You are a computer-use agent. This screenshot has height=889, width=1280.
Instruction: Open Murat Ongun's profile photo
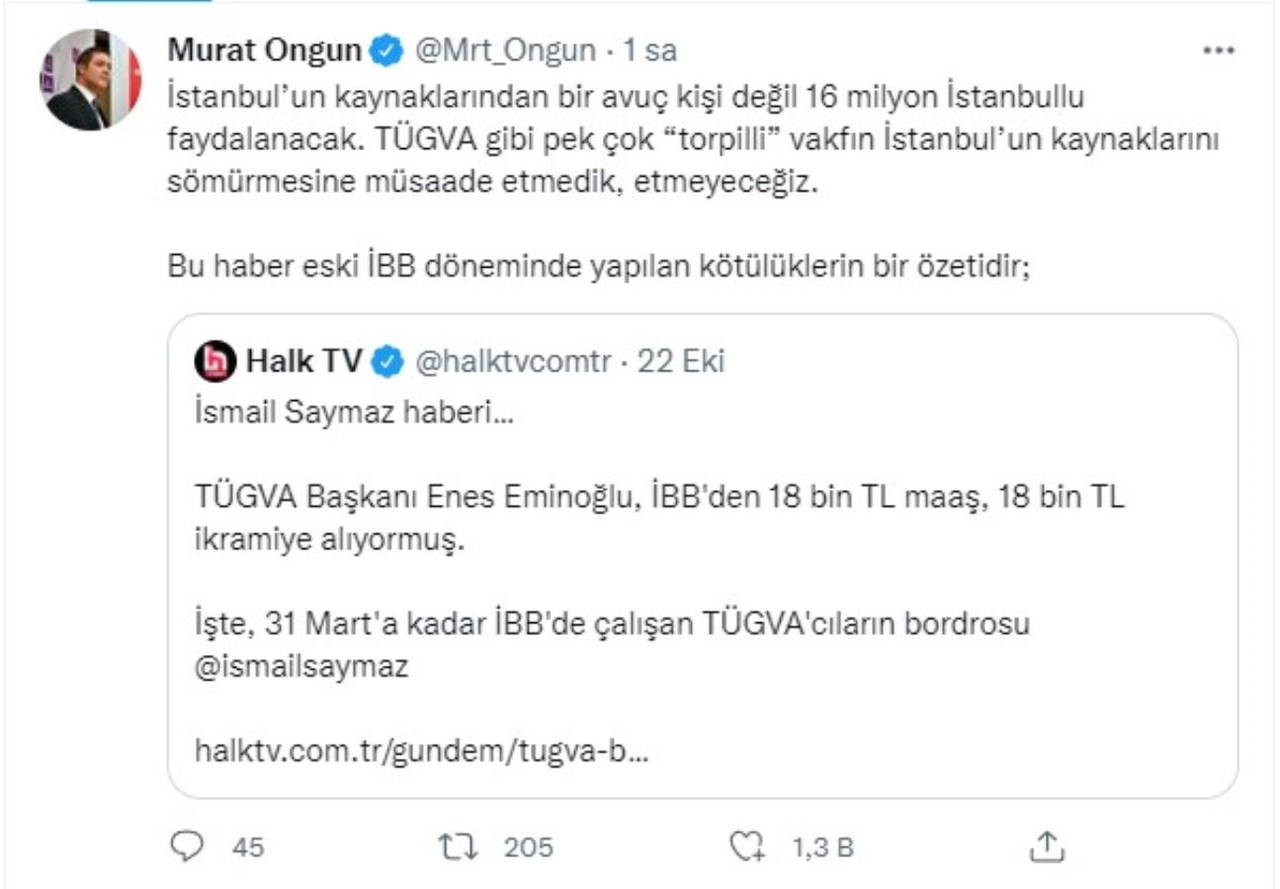90,80
